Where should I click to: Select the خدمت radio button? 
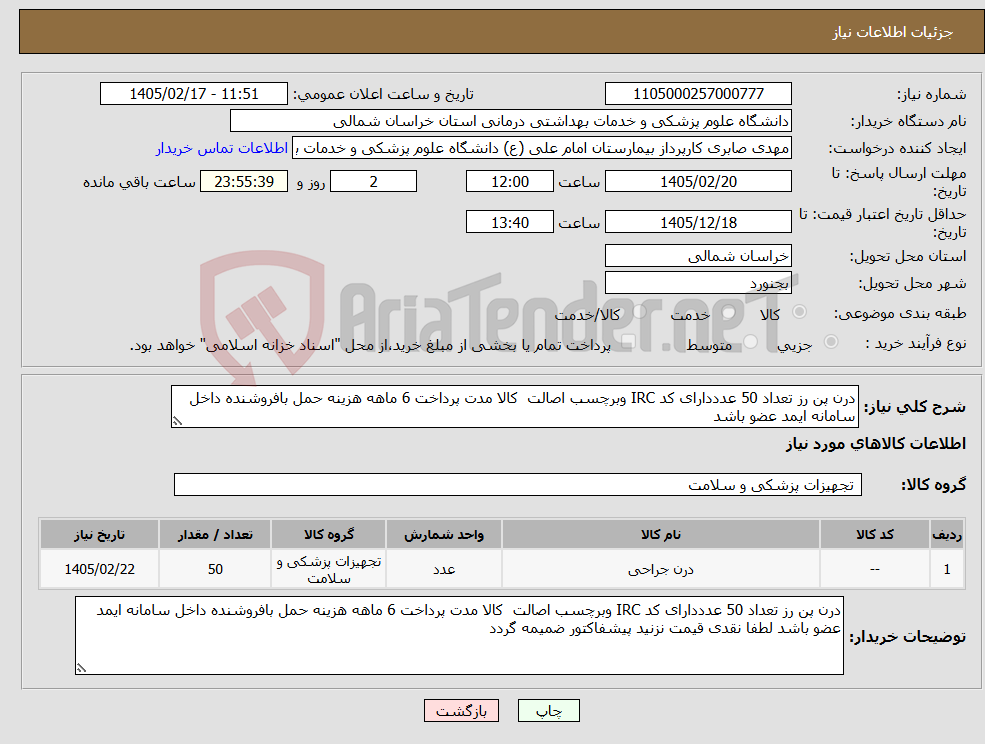point(729,312)
